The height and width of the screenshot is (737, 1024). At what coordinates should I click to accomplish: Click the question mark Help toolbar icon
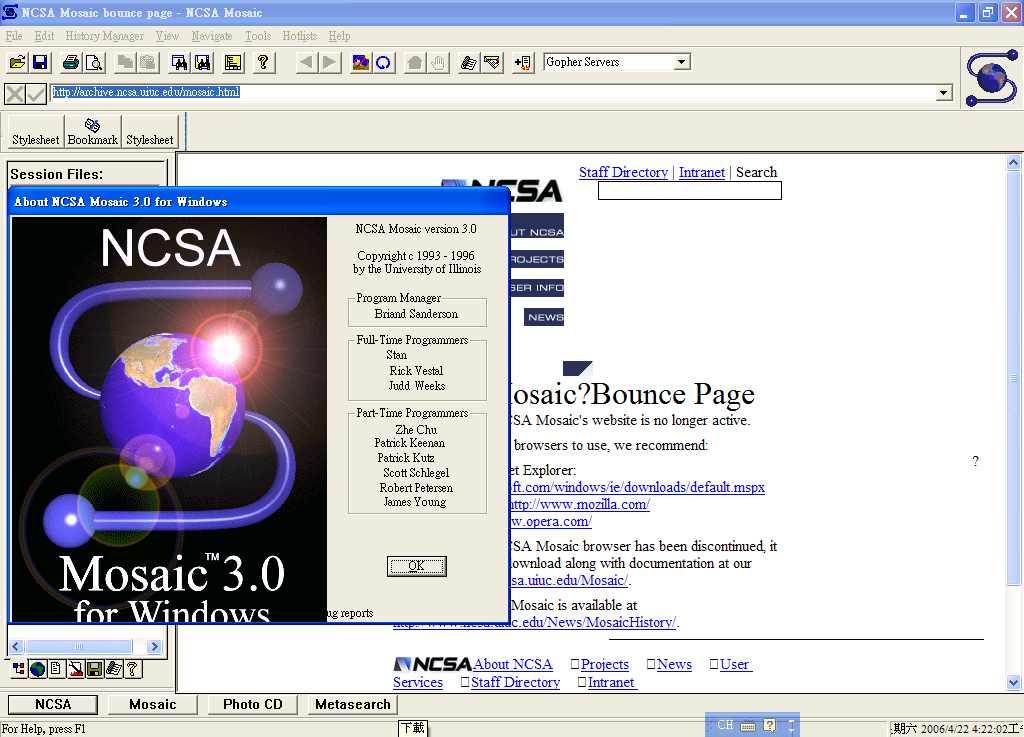[x=263, y=63]
